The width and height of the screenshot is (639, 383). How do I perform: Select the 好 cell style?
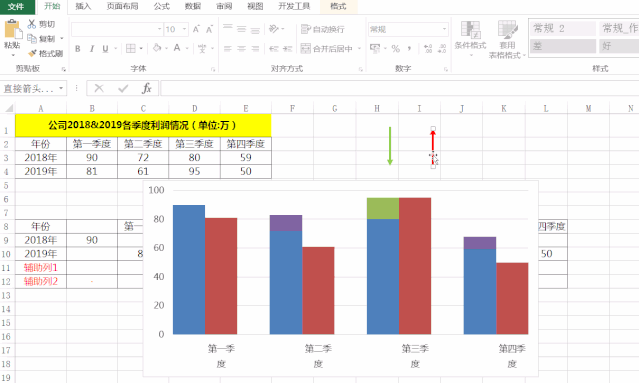click(x=619, y=46)
